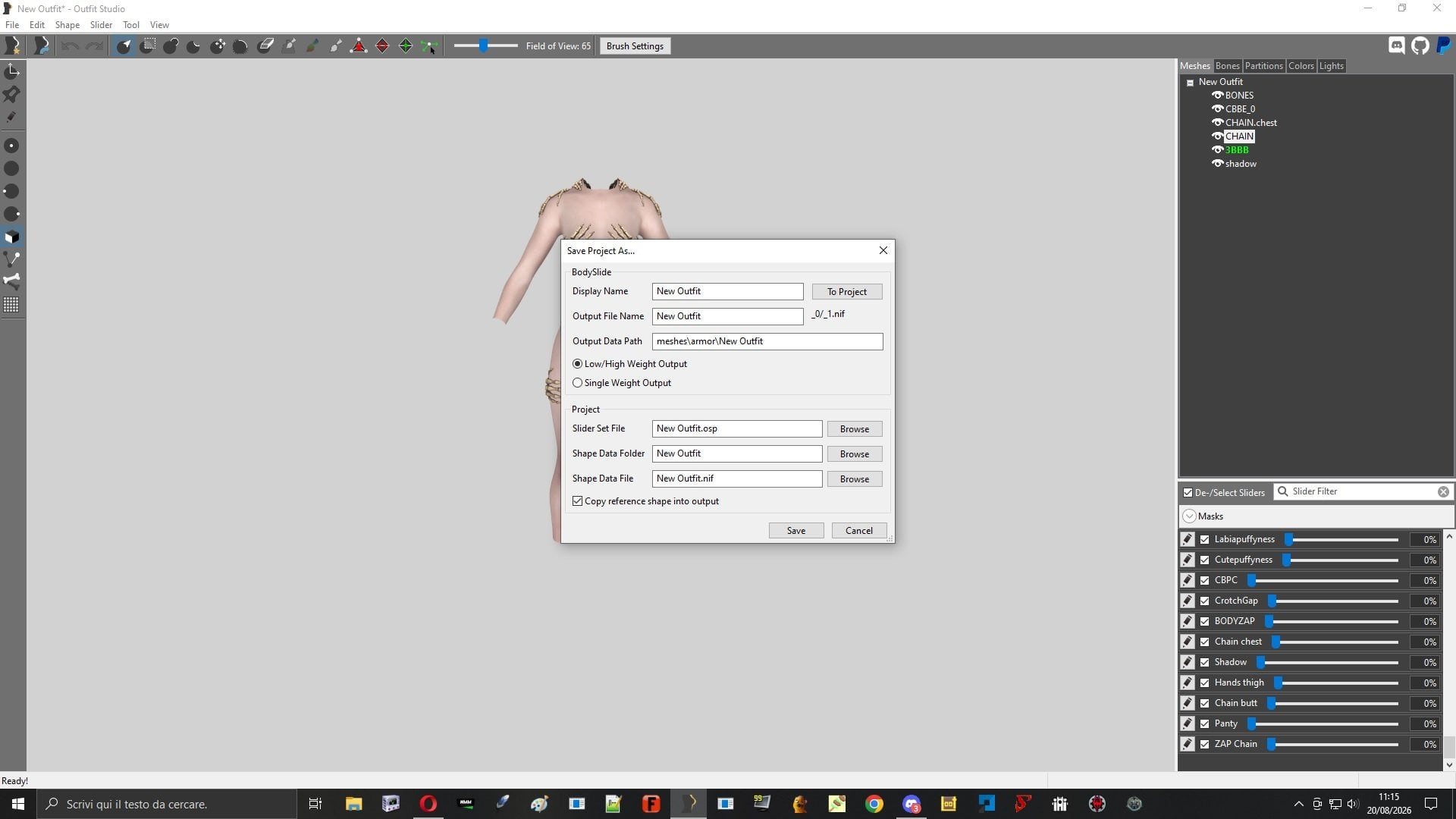The image size is (1456, 819).
Task: Show hidden system tray icons chevron
Action: [1298, 804]
